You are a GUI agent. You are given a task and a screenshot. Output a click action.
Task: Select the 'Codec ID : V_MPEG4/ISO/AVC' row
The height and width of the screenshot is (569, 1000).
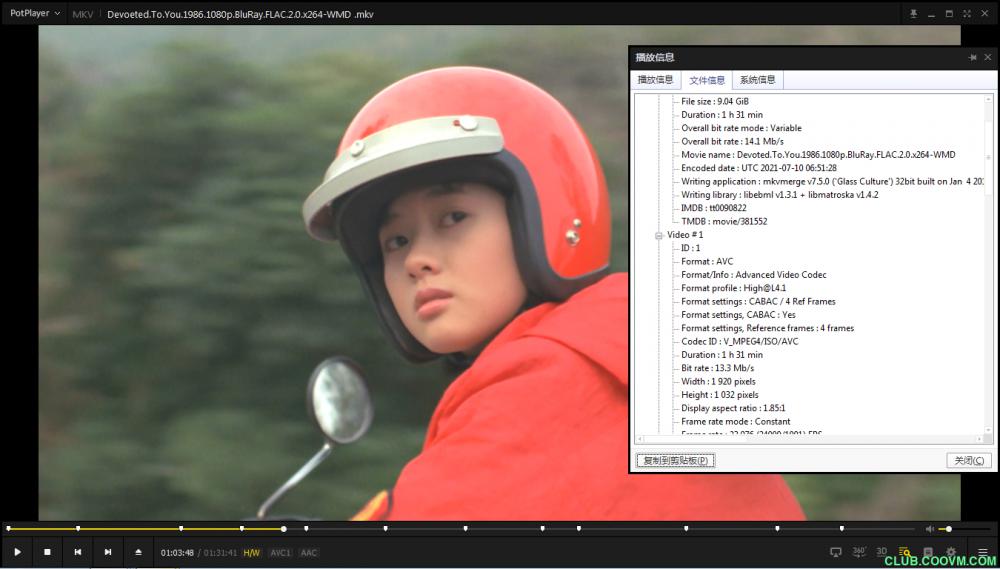coord(739,342)
